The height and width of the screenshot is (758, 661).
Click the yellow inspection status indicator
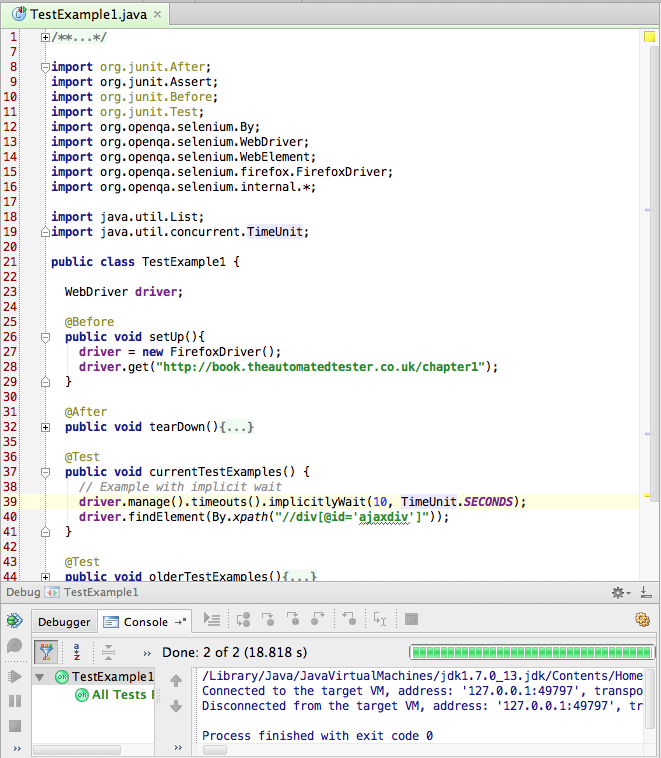(x=649, y=37)
